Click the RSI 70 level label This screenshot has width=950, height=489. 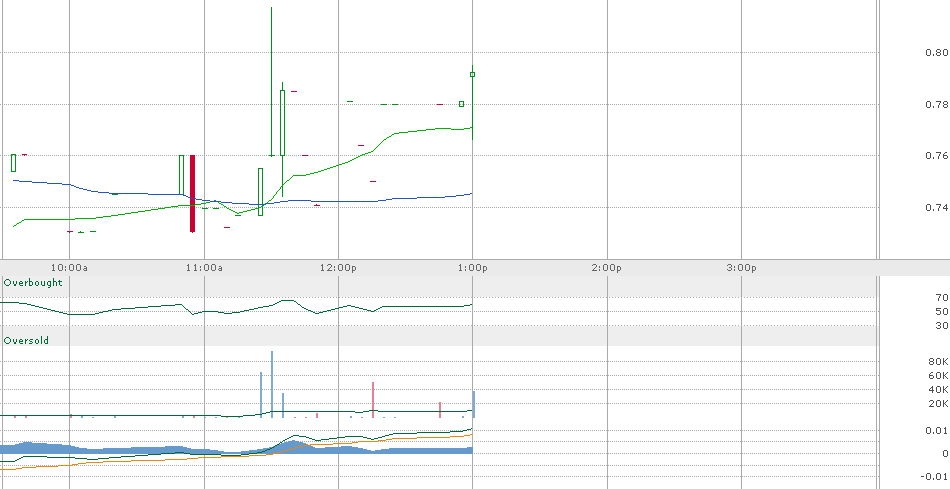(942, 298)
